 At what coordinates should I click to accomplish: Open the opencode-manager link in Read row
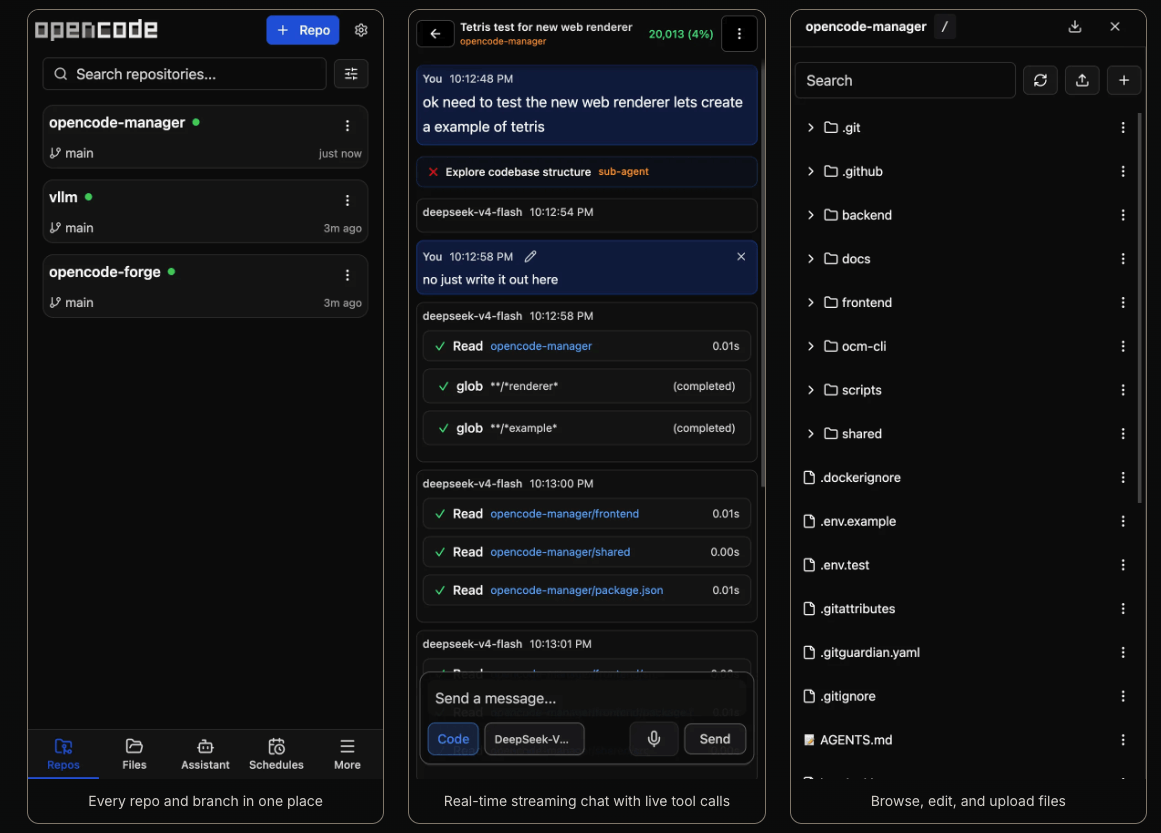click(541, 346)
